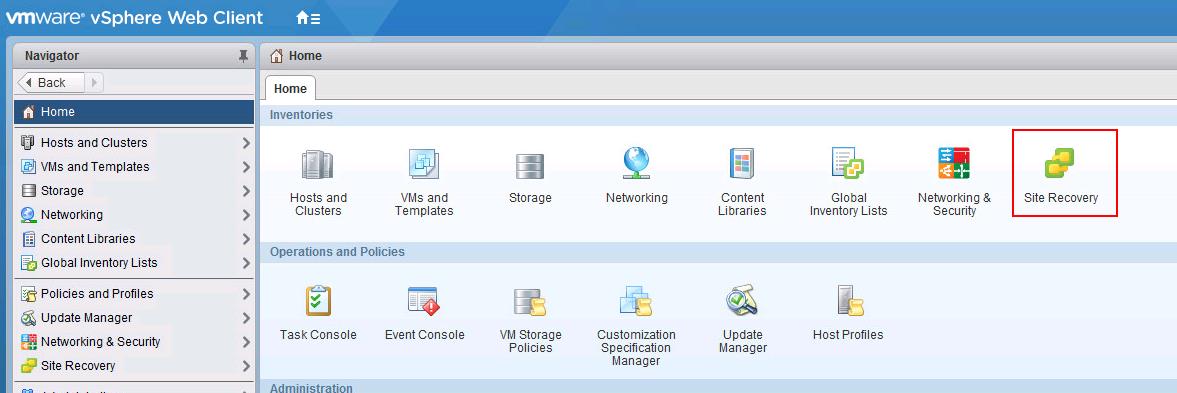Open Hosts and Clusters inventory icon
The height and width of the screenshot is (393, 1177).
pyautogui.click(x=318, y=165)
